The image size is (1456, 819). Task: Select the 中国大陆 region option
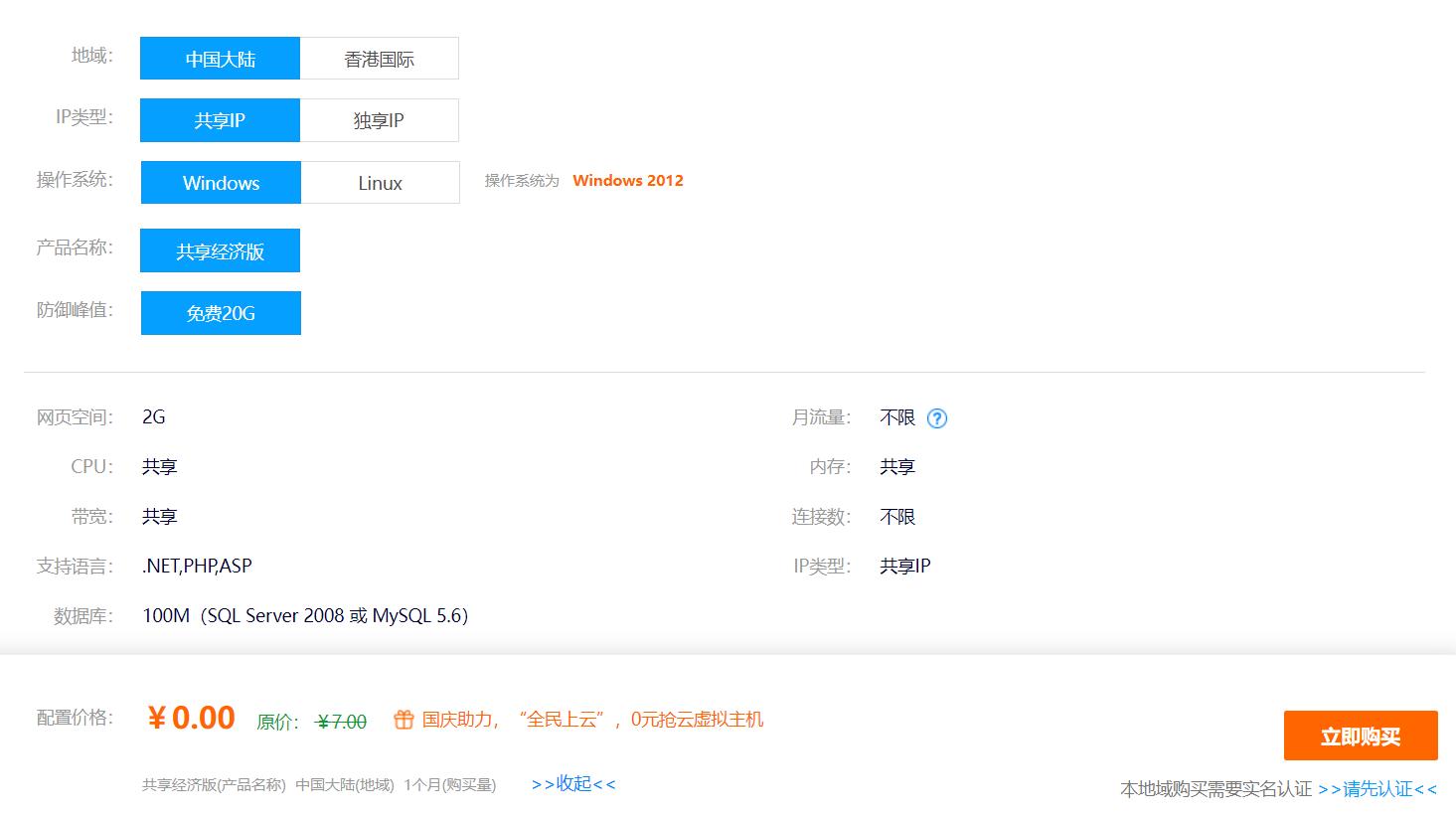(220, 59)
